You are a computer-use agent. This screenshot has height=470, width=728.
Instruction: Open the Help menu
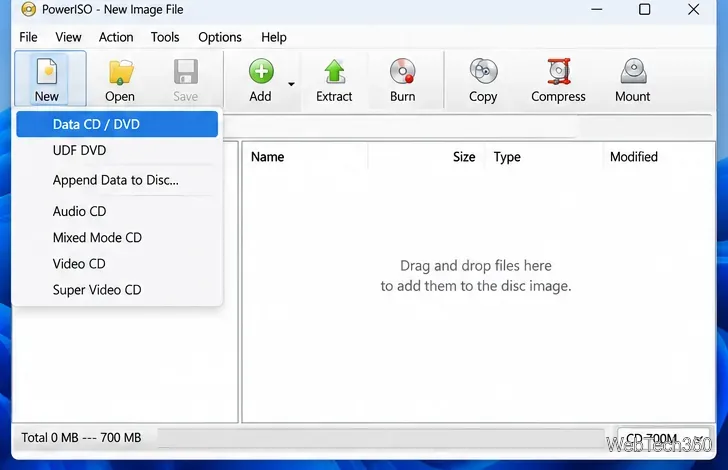click(273, 37)
